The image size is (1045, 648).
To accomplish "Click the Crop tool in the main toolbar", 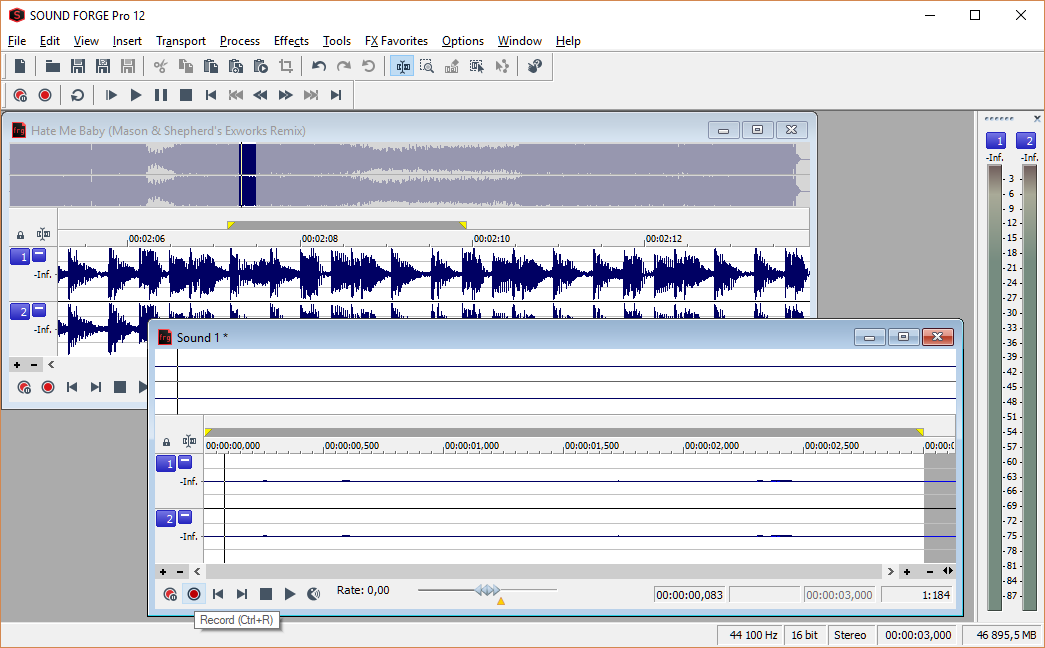I will pyautogui.click(x=286, y=66).
